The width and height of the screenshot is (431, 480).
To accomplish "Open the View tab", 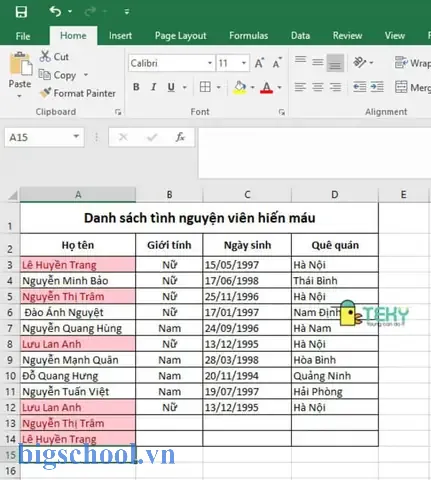I will (x=395, y=36).
